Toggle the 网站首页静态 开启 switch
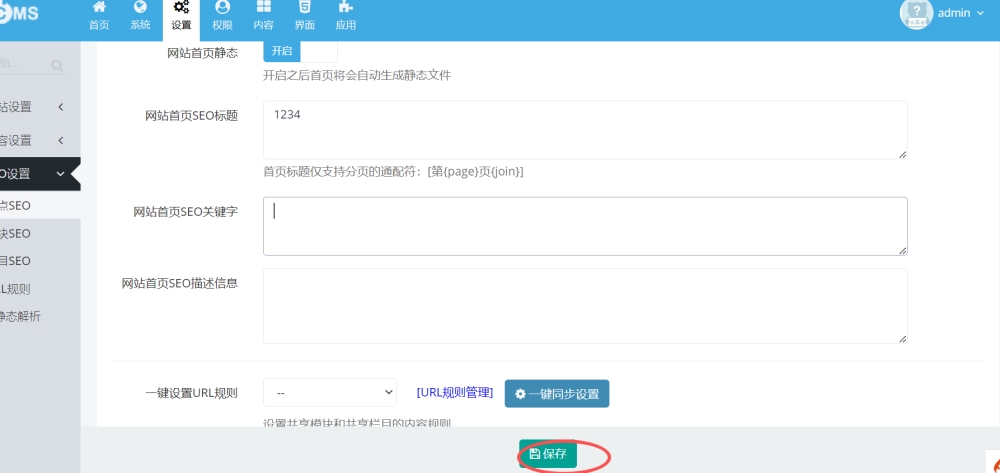1000x473 pixels. point(300,51)
